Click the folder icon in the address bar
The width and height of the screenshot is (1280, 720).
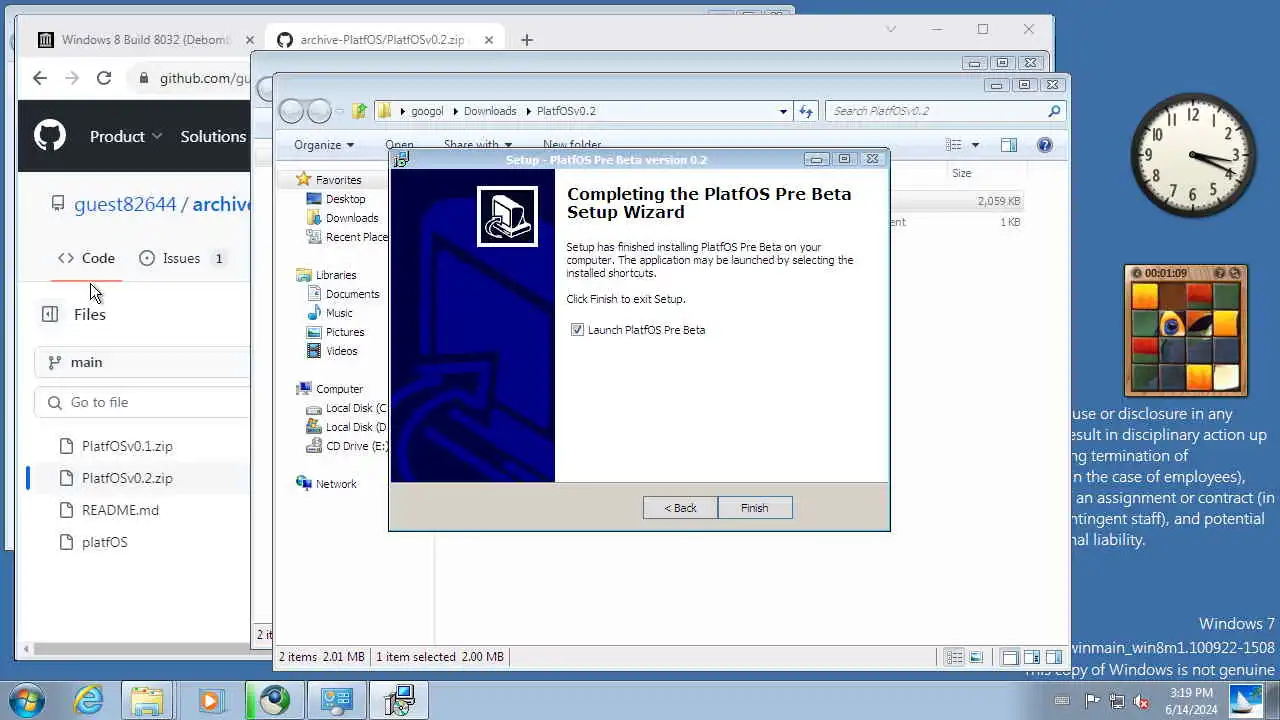384,111
